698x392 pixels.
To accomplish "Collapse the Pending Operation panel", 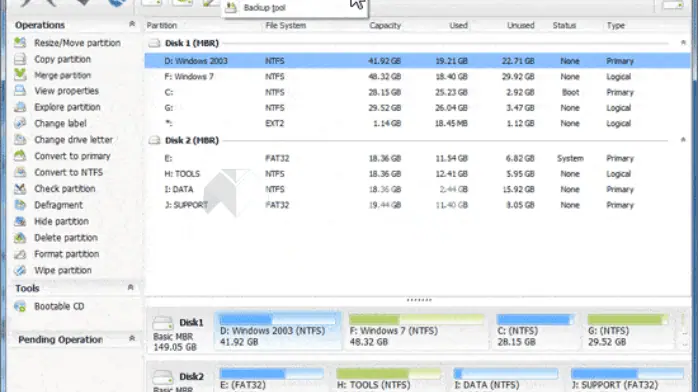I will tap(132, 339).
